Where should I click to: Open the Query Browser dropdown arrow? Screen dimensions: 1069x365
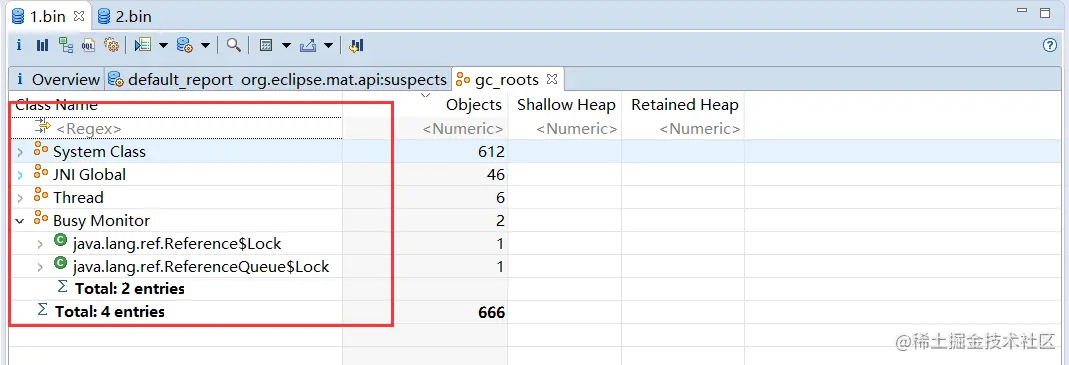pos(205,45)
